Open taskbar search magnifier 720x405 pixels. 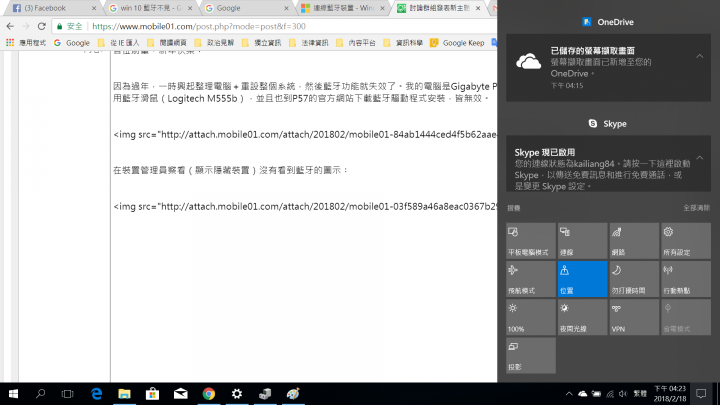pyautogui.click(x=40, y=394)
